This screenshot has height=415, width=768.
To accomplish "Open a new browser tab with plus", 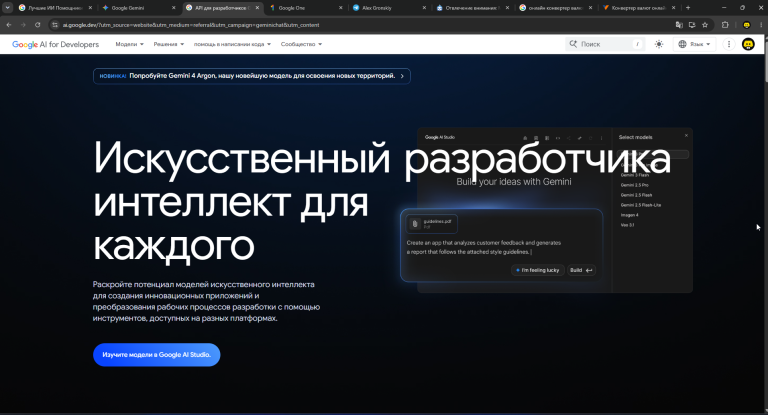I will pos(688,8).
